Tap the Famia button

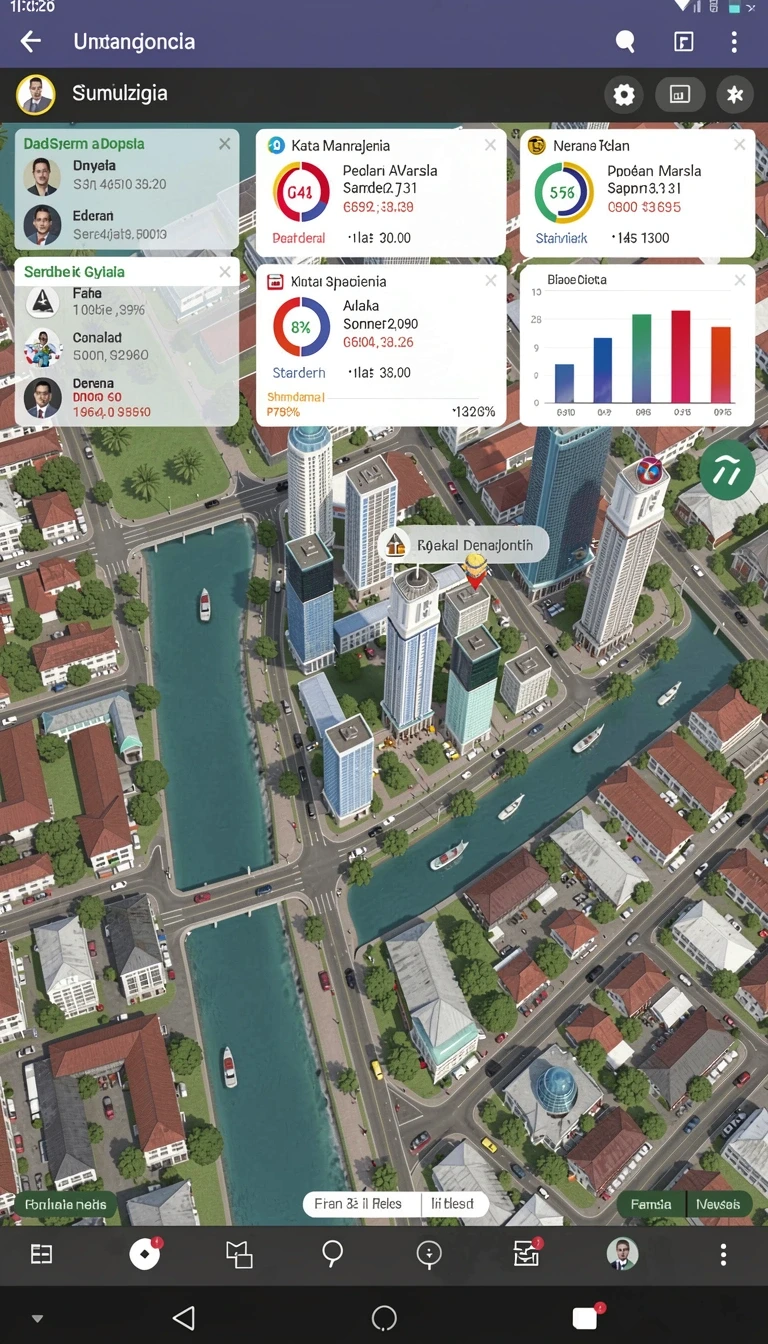(651, 1204)
